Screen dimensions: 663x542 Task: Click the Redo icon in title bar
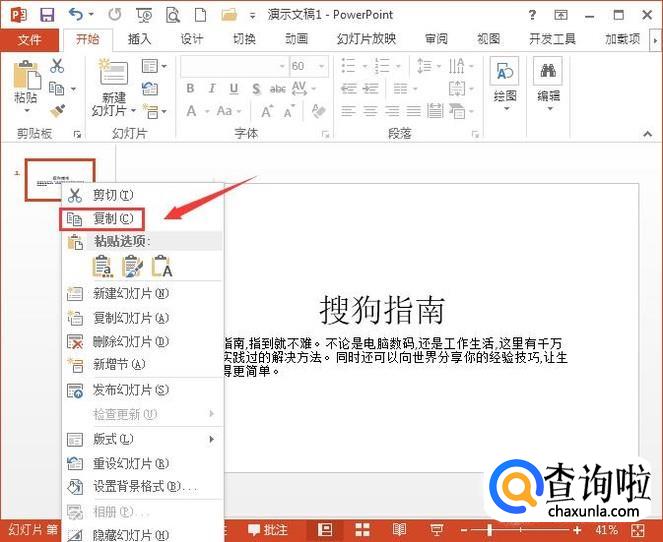(115, 15)
